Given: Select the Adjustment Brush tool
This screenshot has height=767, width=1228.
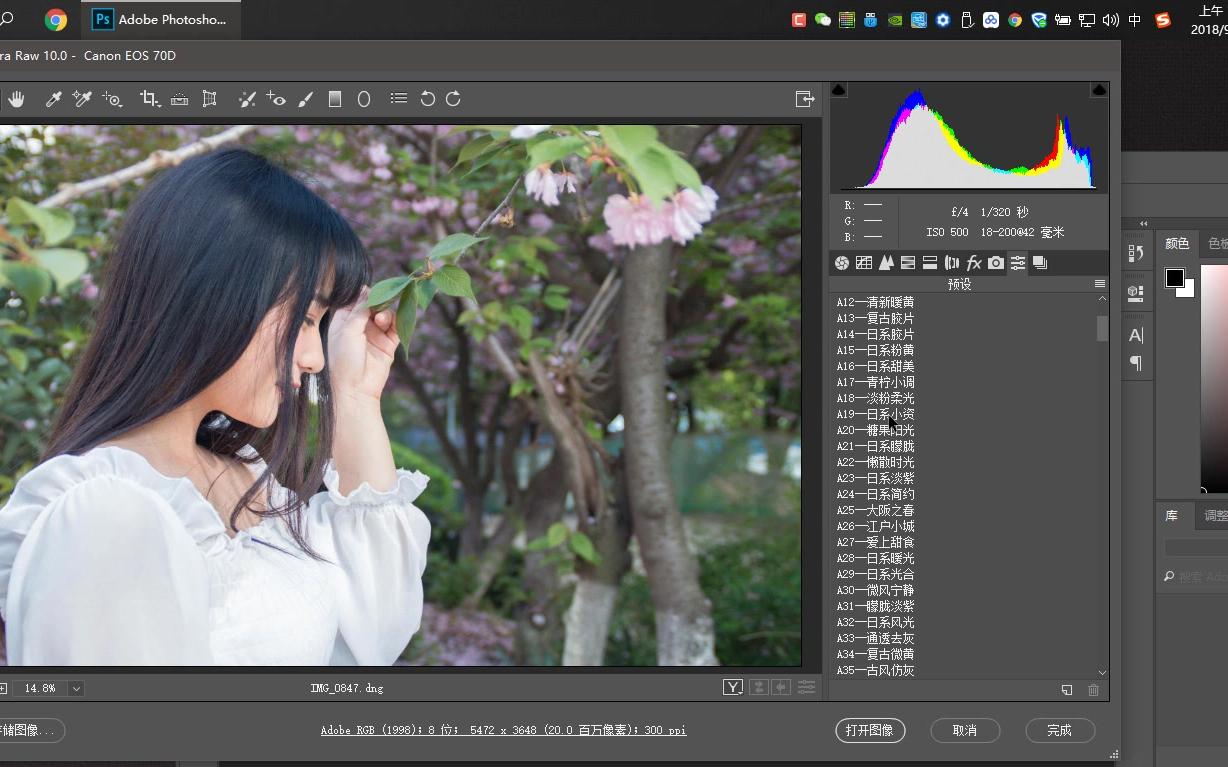Looking at the screenshot, I should coord(306,99).
